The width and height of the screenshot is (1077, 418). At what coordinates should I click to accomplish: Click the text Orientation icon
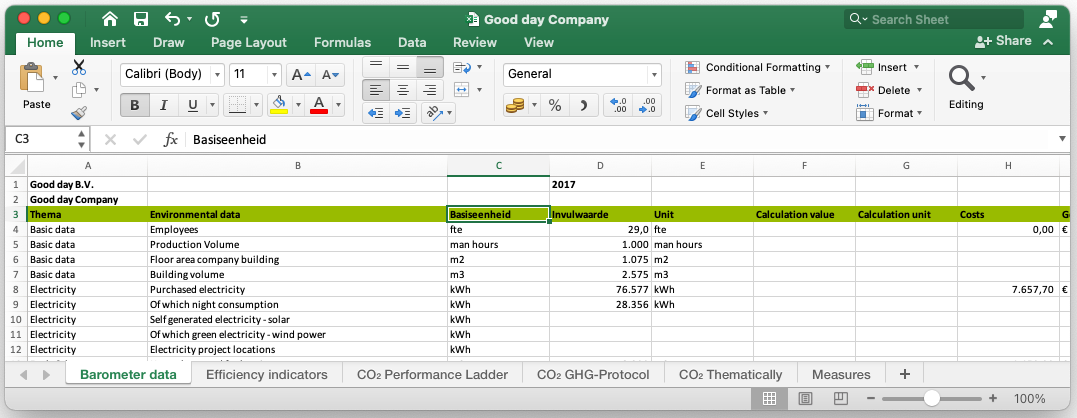point(433,113)
